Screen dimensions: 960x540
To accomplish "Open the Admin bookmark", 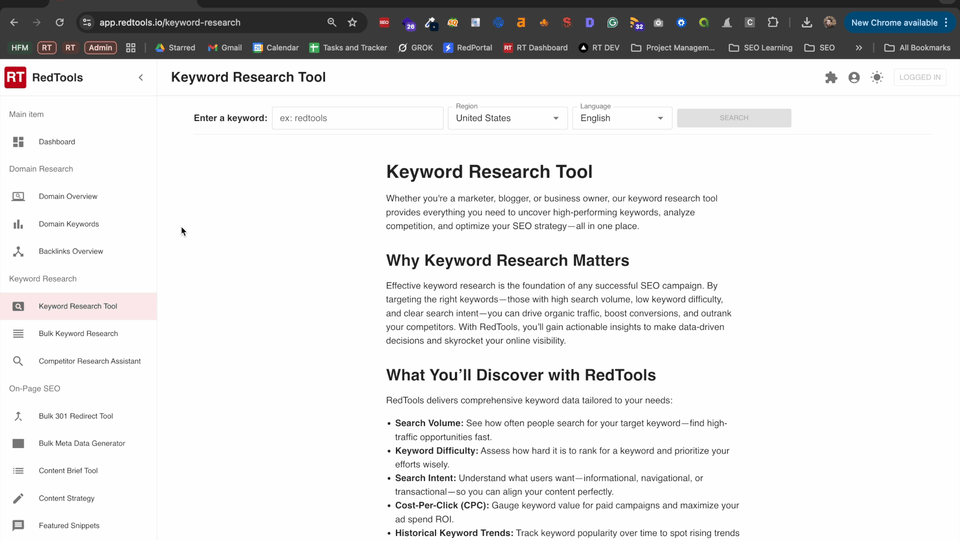I will (x=100, y=48).
